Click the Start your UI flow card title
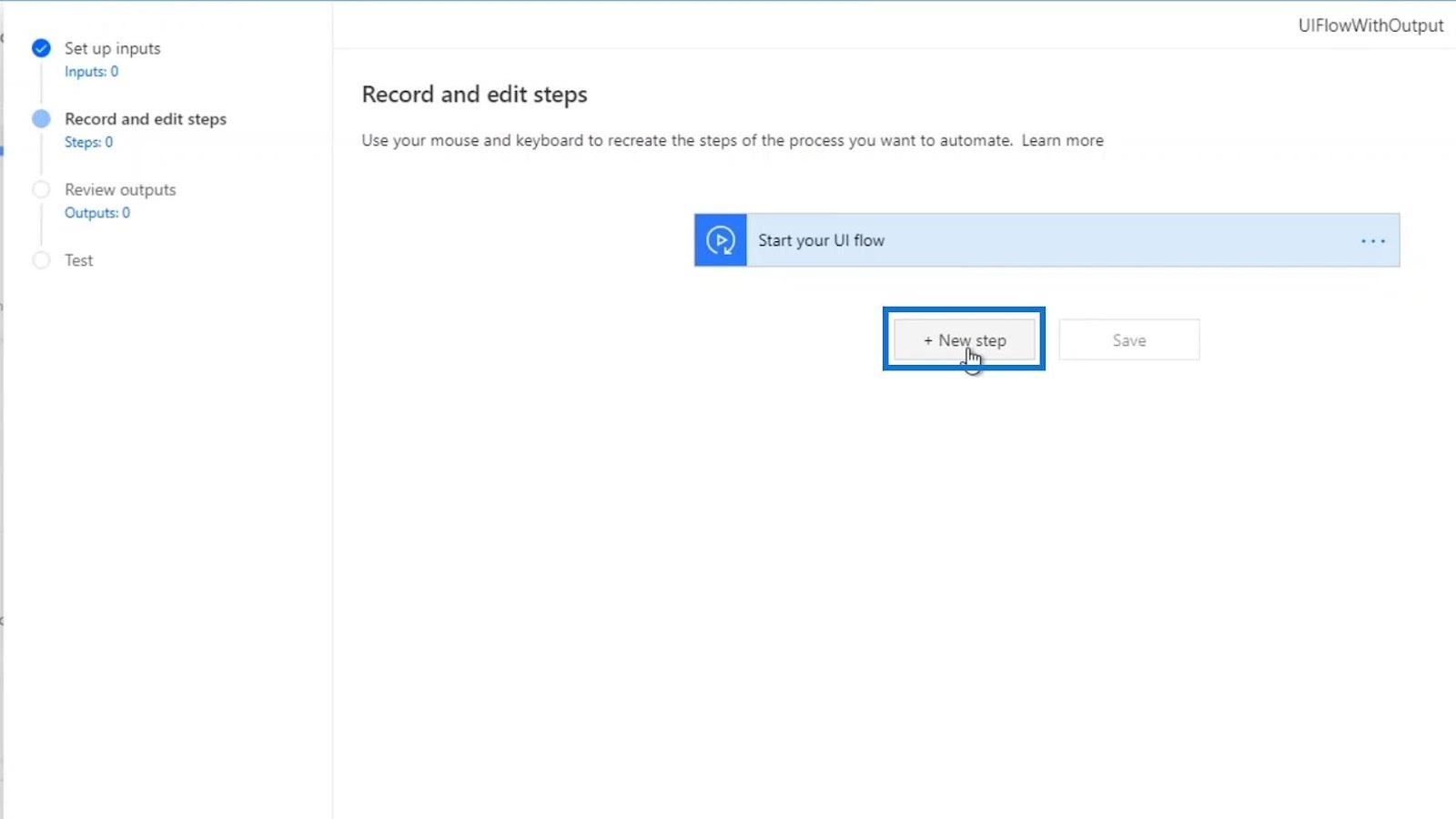 (x=821, y=240)
